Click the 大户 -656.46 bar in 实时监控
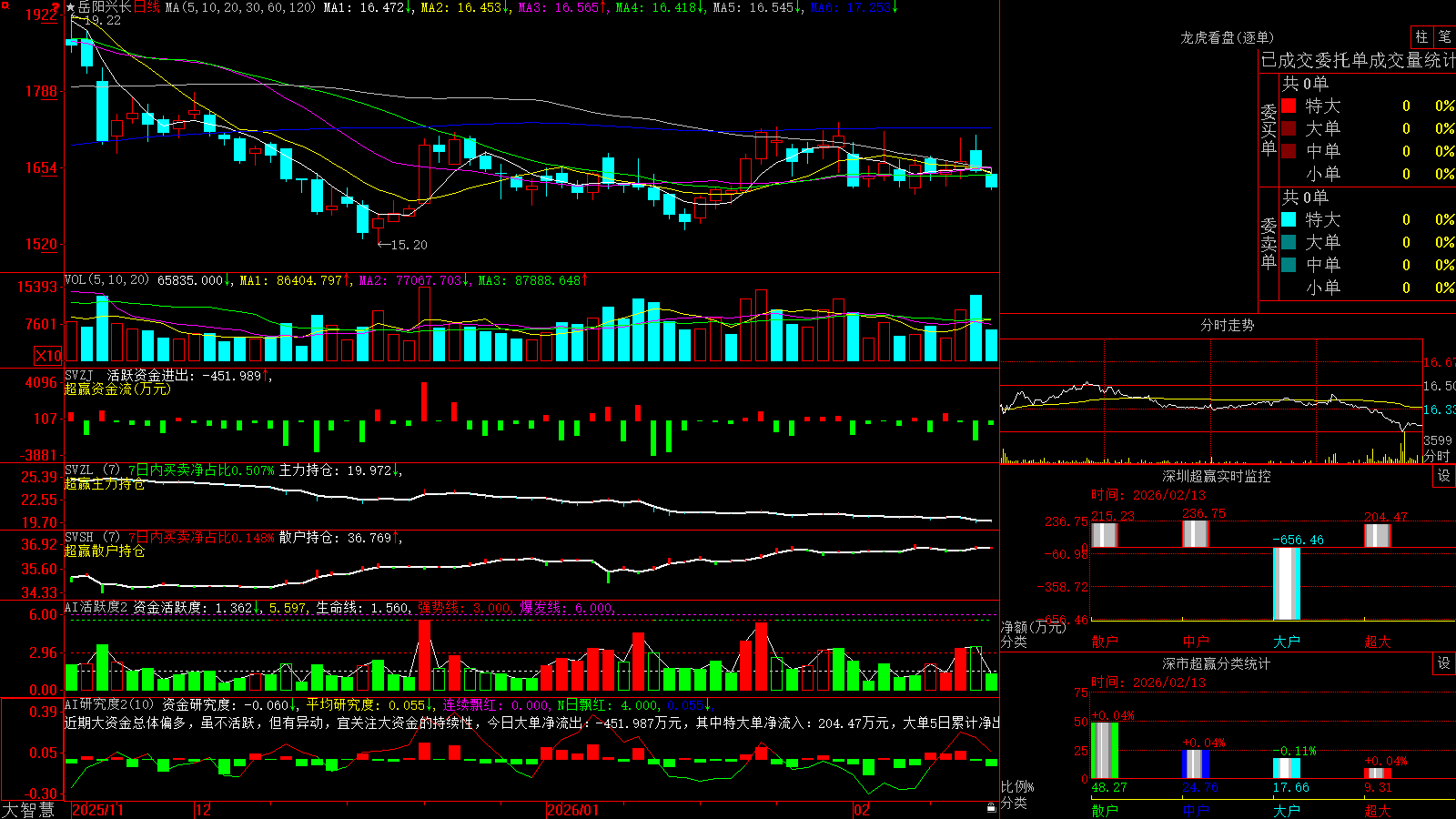1456x819 pixels. click(1287, 583)
